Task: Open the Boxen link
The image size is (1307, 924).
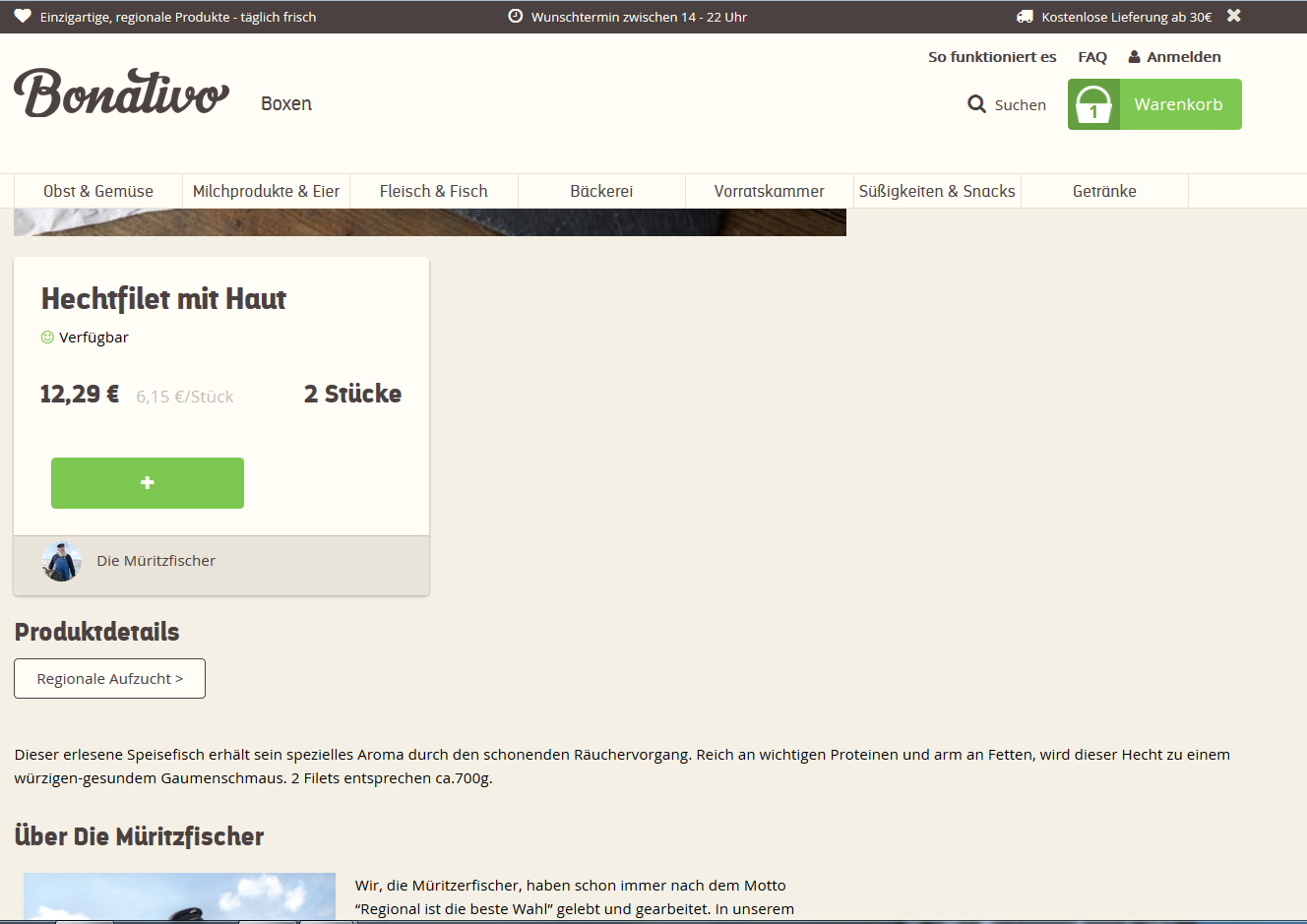Action: [x=286, y=103]
